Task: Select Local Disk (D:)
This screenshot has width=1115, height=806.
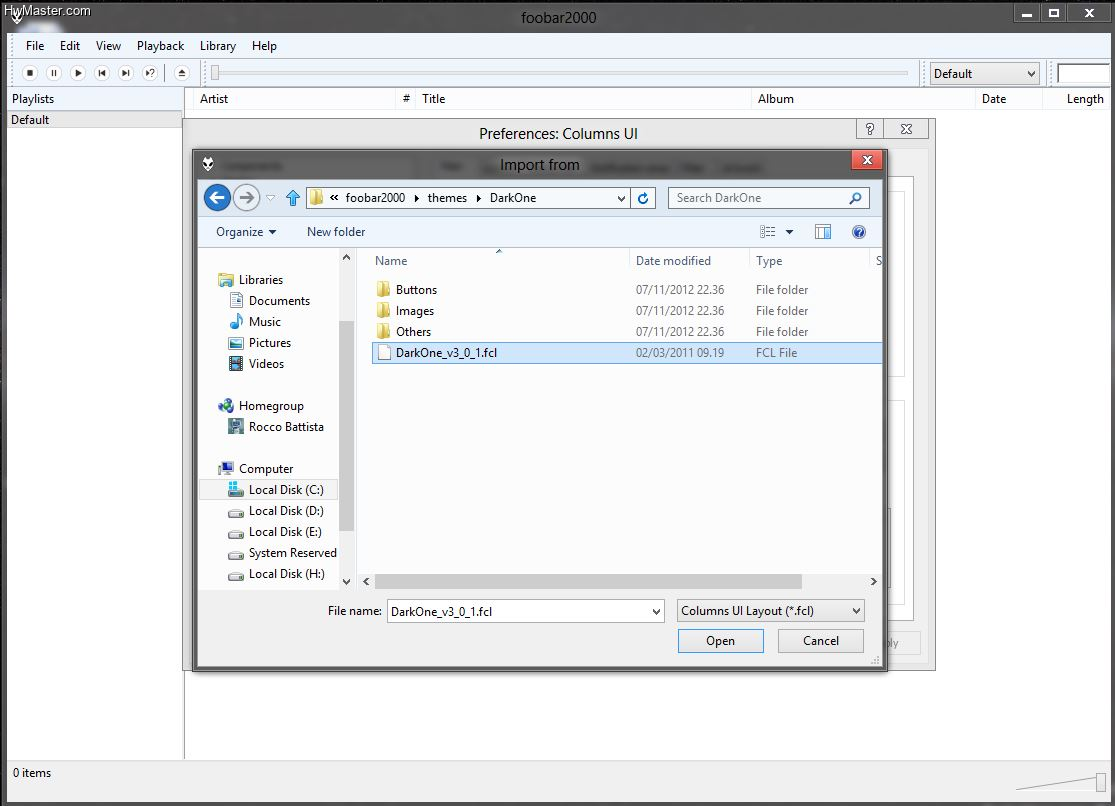Action: coord(286,511)
